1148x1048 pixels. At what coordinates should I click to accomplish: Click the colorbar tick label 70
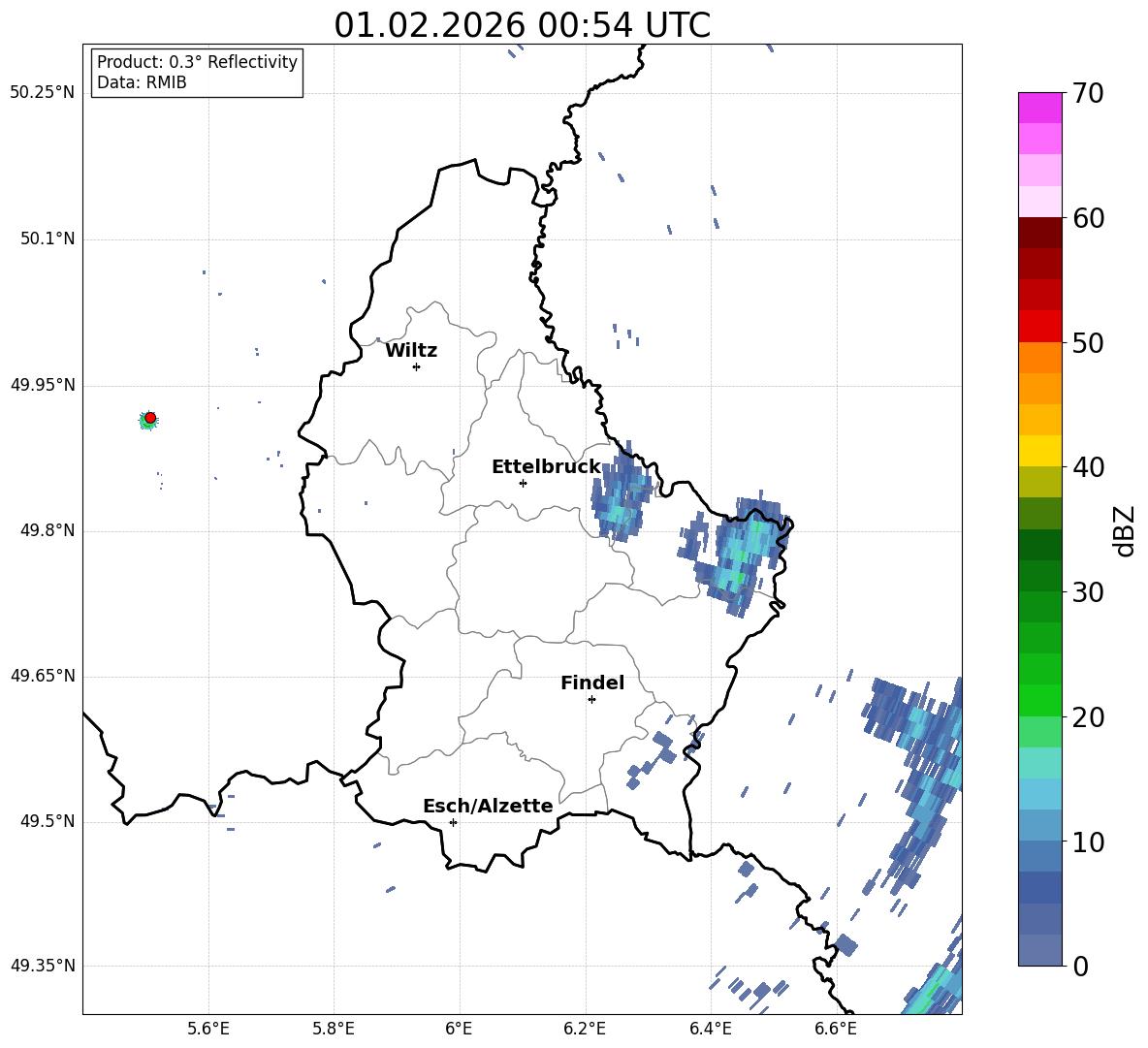coord(1088,94)
